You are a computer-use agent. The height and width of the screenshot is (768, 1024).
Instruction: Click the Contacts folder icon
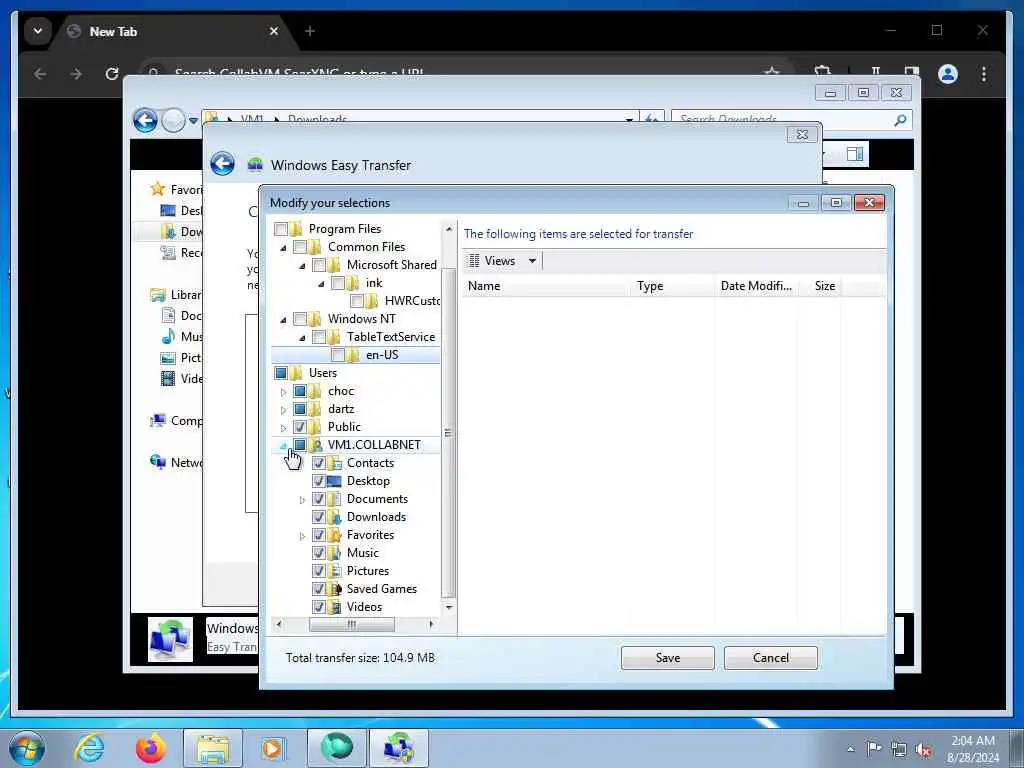[x=334, y=463]
